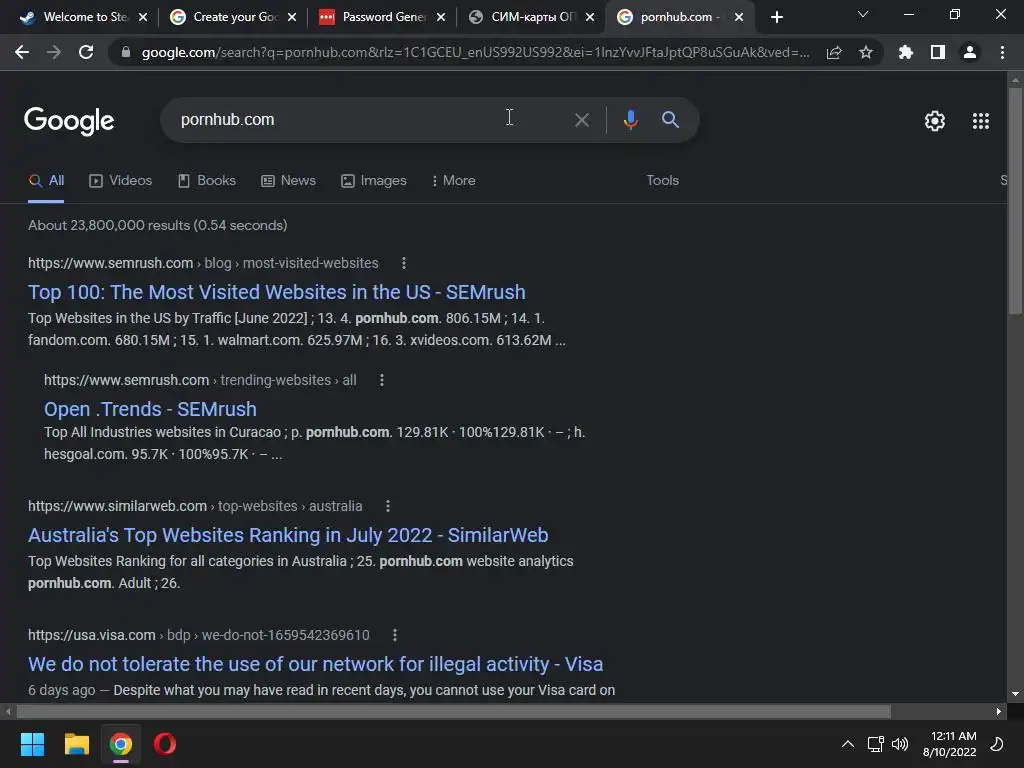Select the News search filter
The image size is (1024, 768).
click(x=288, y=180)
